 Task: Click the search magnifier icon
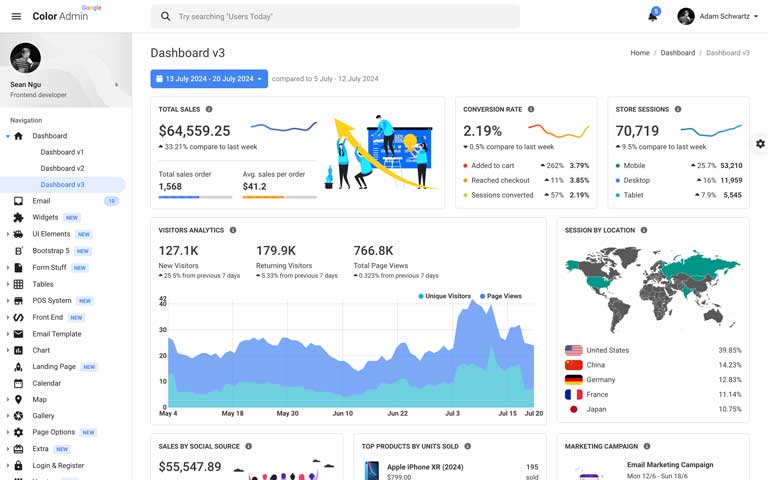click(x=166, y=17)
